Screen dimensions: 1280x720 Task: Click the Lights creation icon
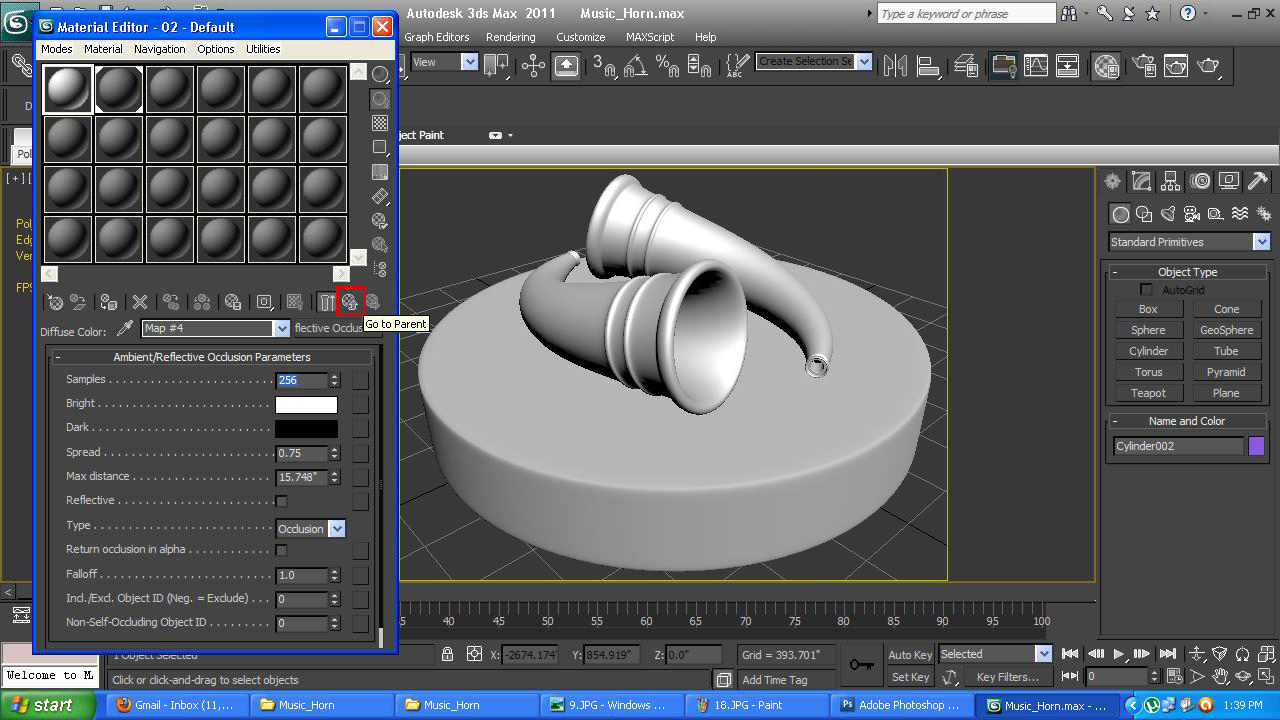point(1167,214)
